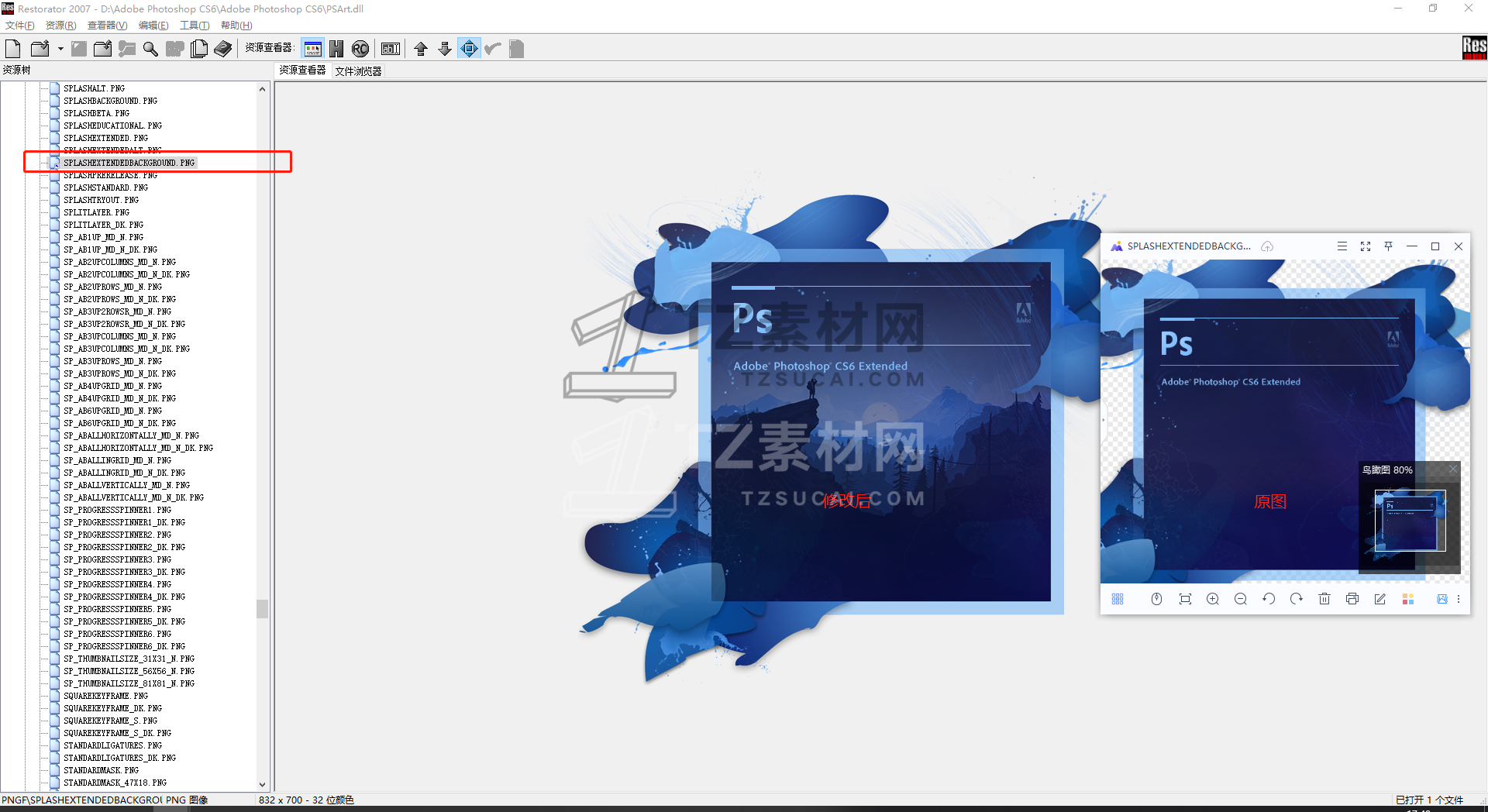Click resource tree scrollbar up arrow
The image size is (1488, 812).
(262, 88)
